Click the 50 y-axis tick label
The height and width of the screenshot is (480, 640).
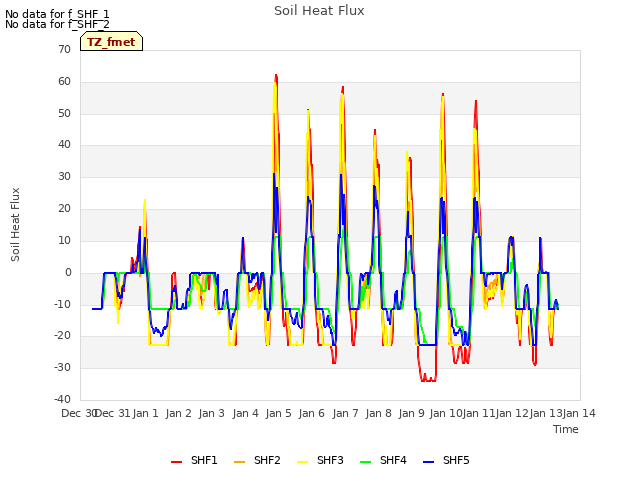click(64, 113)
